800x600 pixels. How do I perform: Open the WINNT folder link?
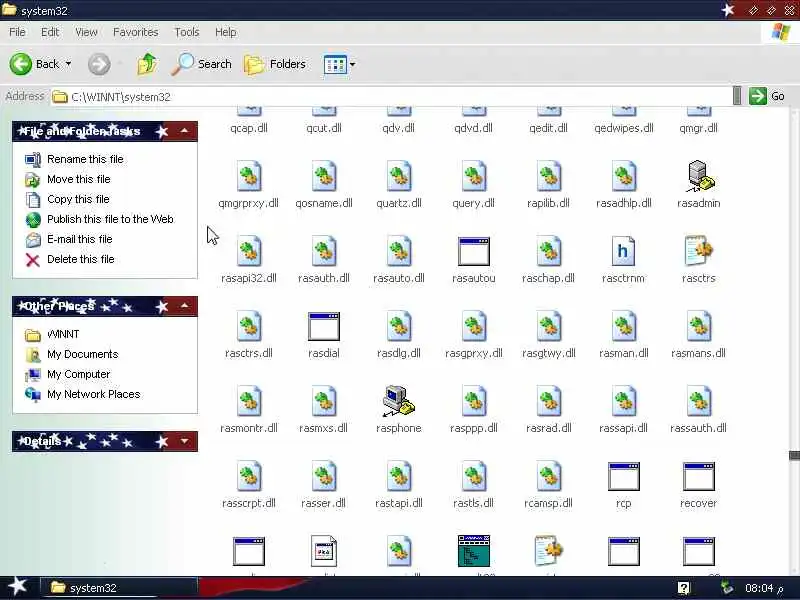pyautogui.click(x=63, y=334)
